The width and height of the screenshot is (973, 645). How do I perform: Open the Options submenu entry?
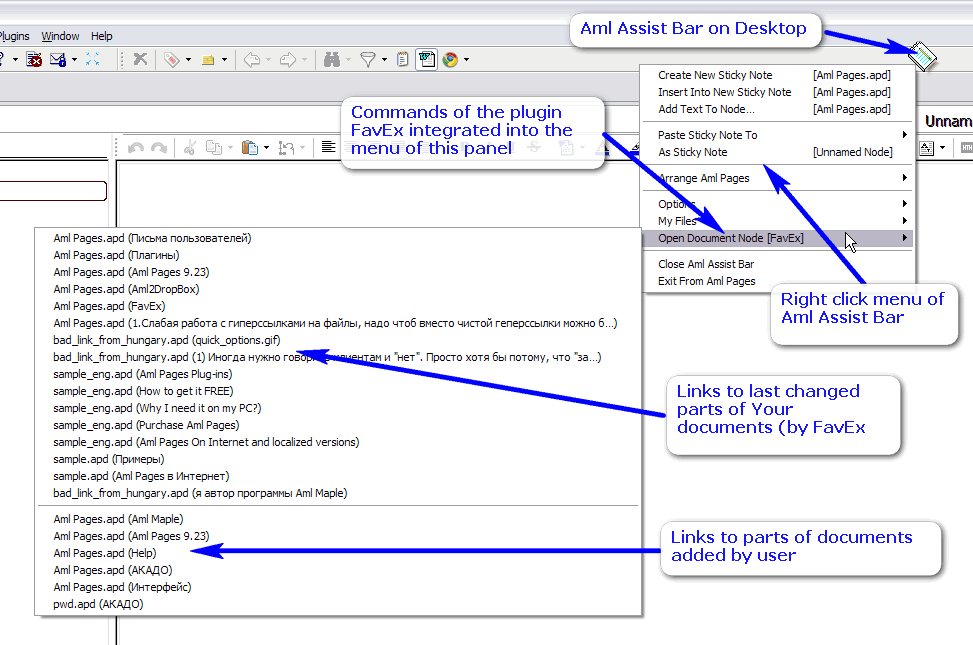click(x=776, y=204)
